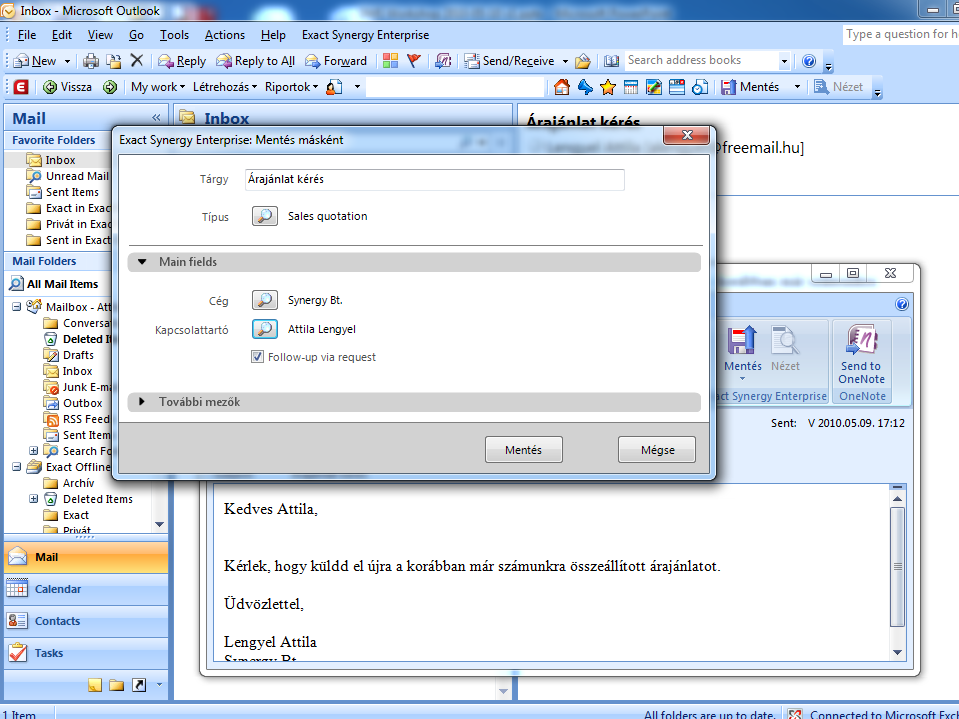
Task: Open the Mentés dropdown arrow in Synergy toolbar
Action: [x=797, y=87]
